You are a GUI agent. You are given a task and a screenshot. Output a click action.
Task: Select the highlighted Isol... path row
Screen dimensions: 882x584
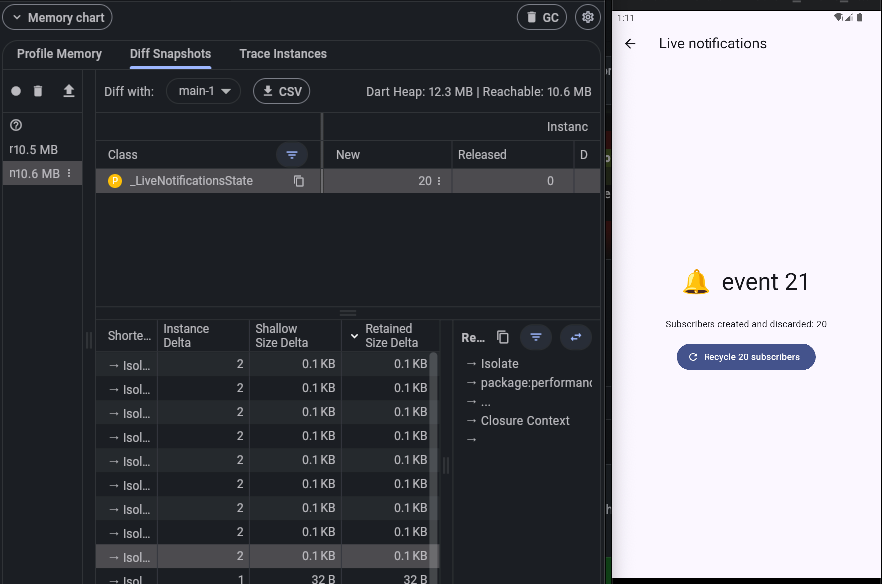coord(267,556)
